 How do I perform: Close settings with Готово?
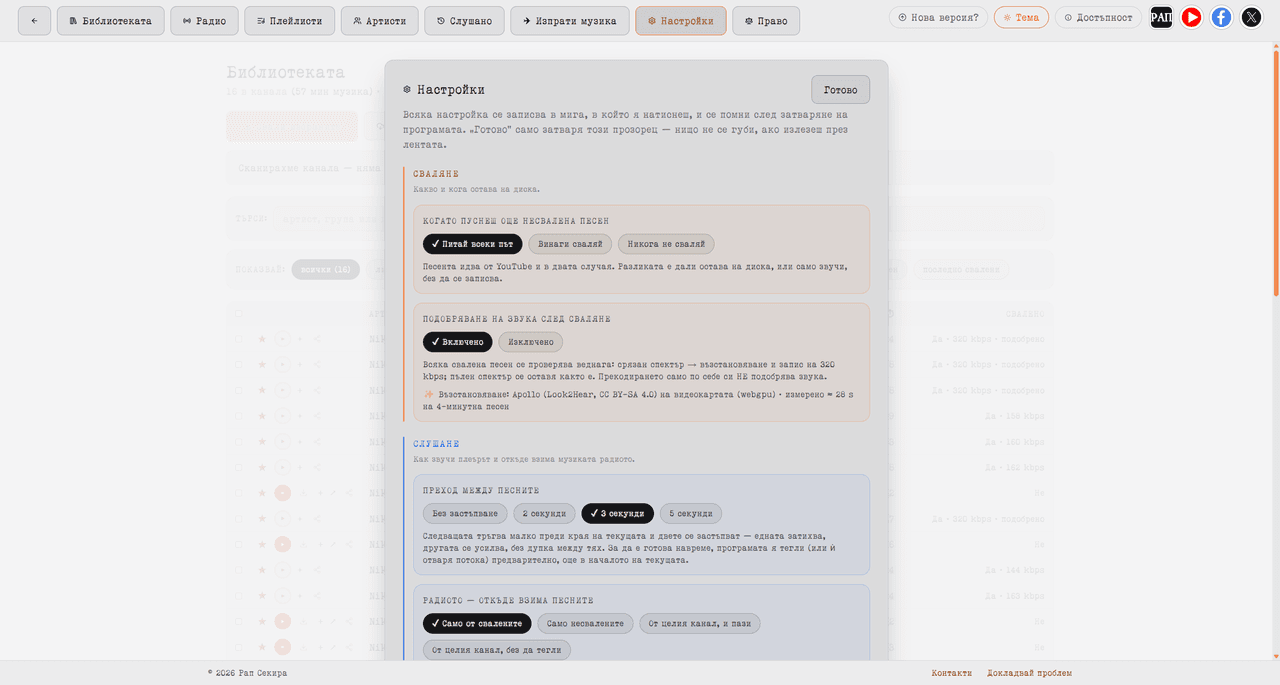tap(840, 90)
